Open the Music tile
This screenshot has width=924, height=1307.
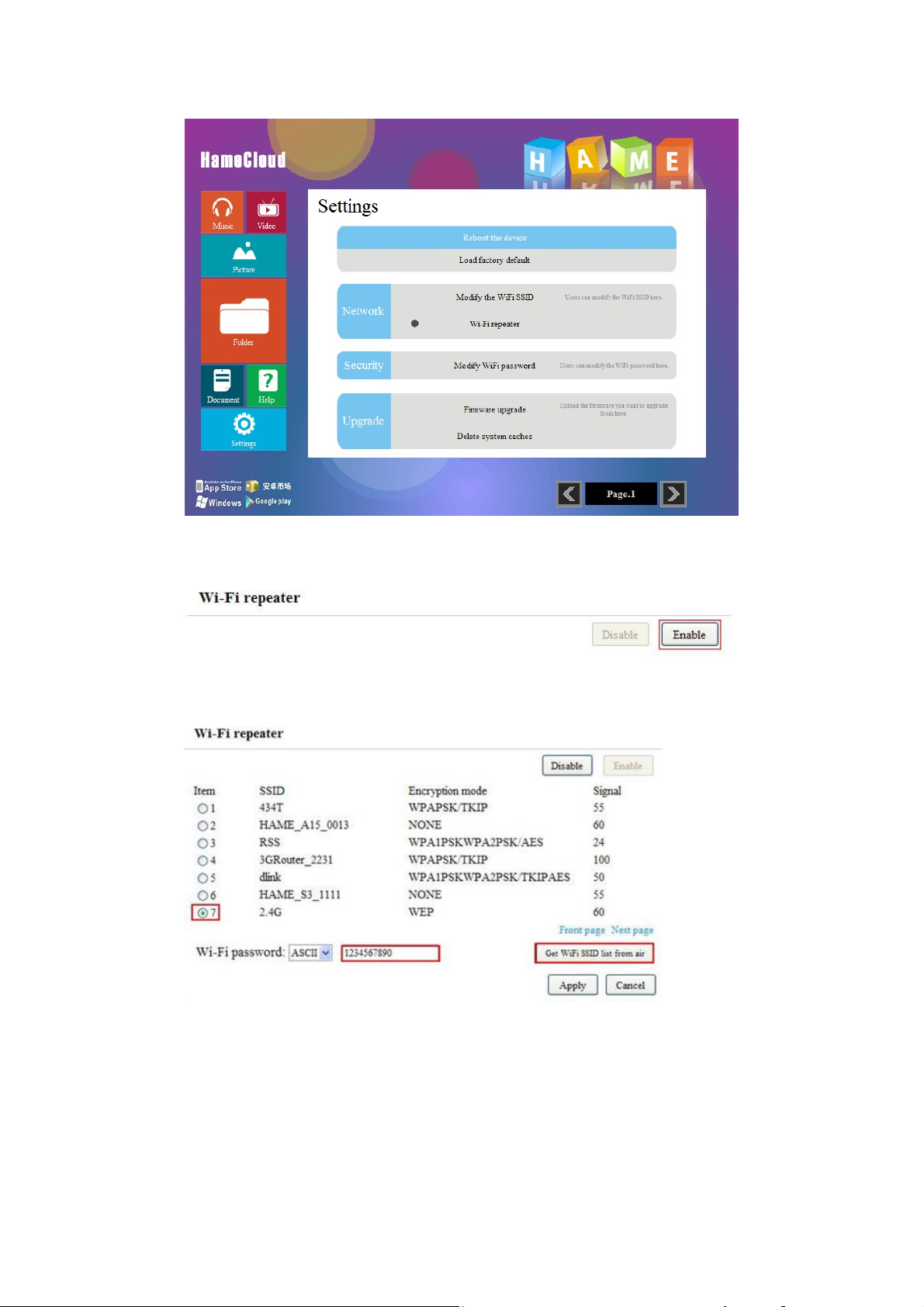223,212
